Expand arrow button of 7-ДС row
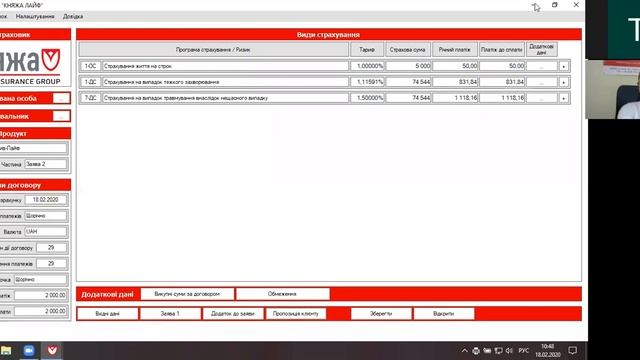The image size is (640, 360). [564, 98]
